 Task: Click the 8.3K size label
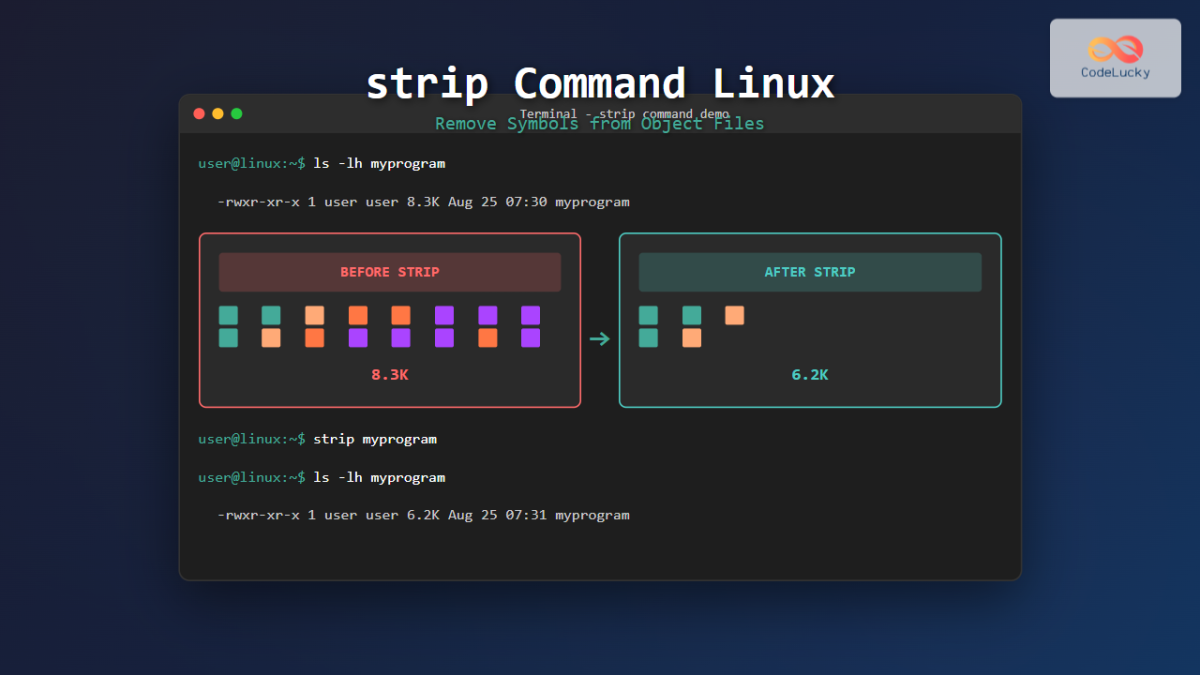(x=389, y=374)
